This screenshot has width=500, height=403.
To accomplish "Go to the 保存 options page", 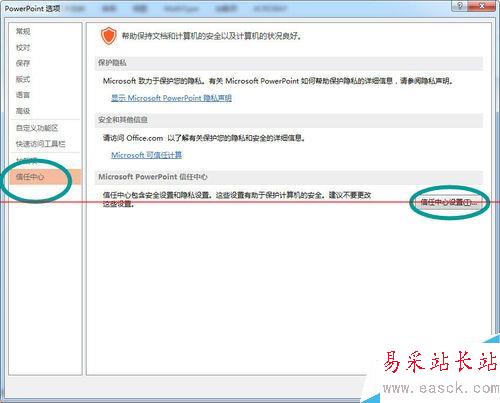I will [x=23, y=63].
